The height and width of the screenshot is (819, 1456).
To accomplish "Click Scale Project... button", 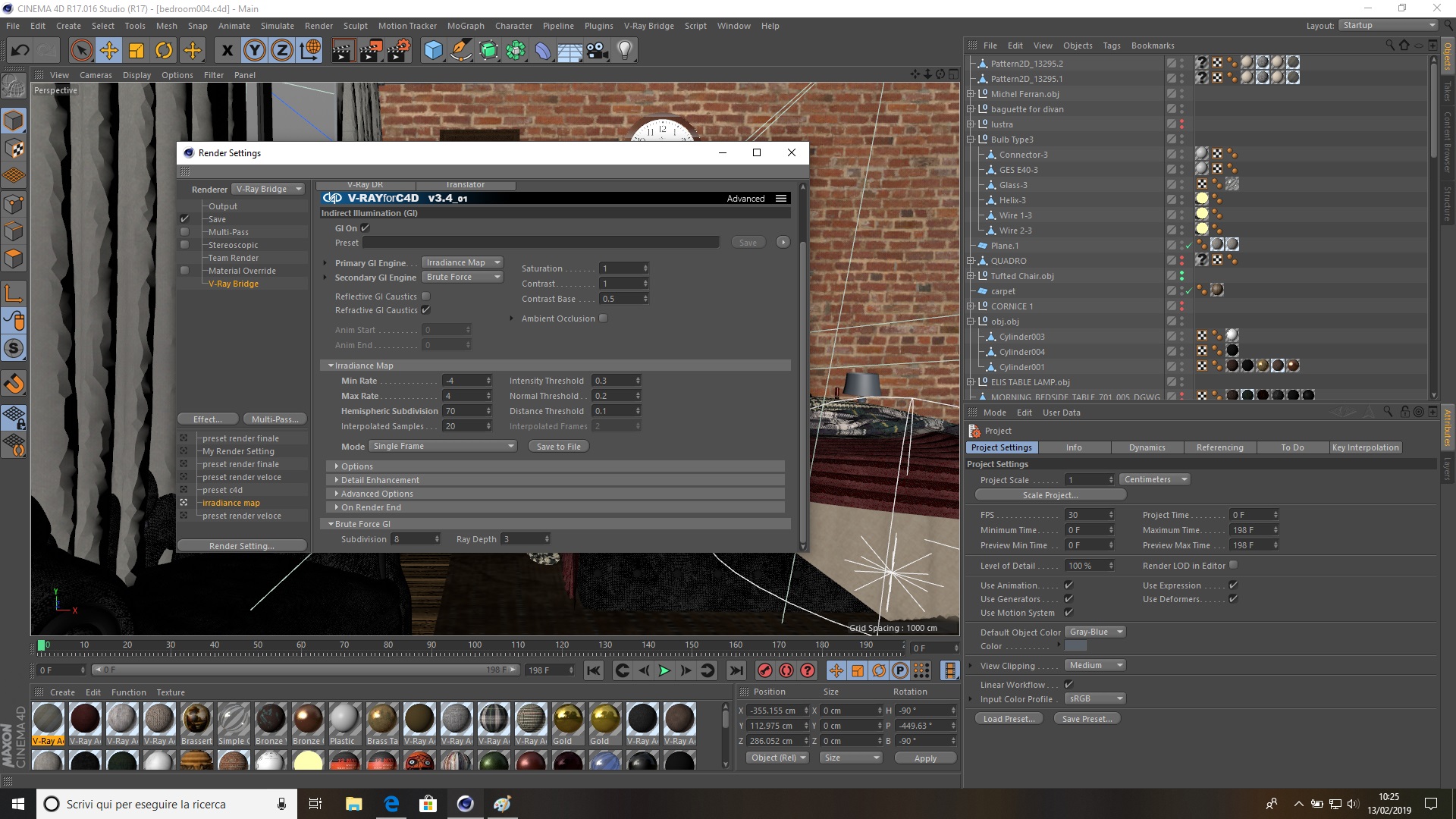I will 1050,495.
